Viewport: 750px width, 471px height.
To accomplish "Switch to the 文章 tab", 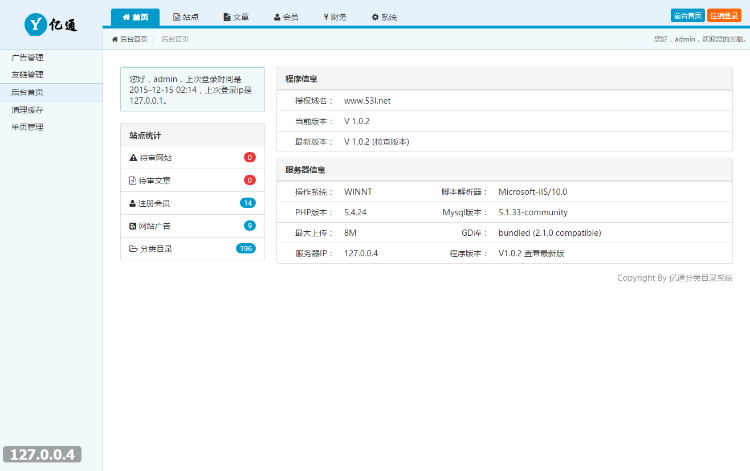I will 236,17.
